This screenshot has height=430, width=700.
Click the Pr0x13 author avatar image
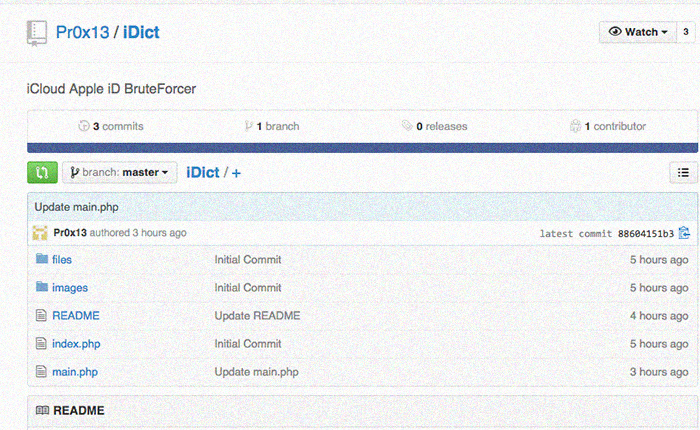pos(40,233)
